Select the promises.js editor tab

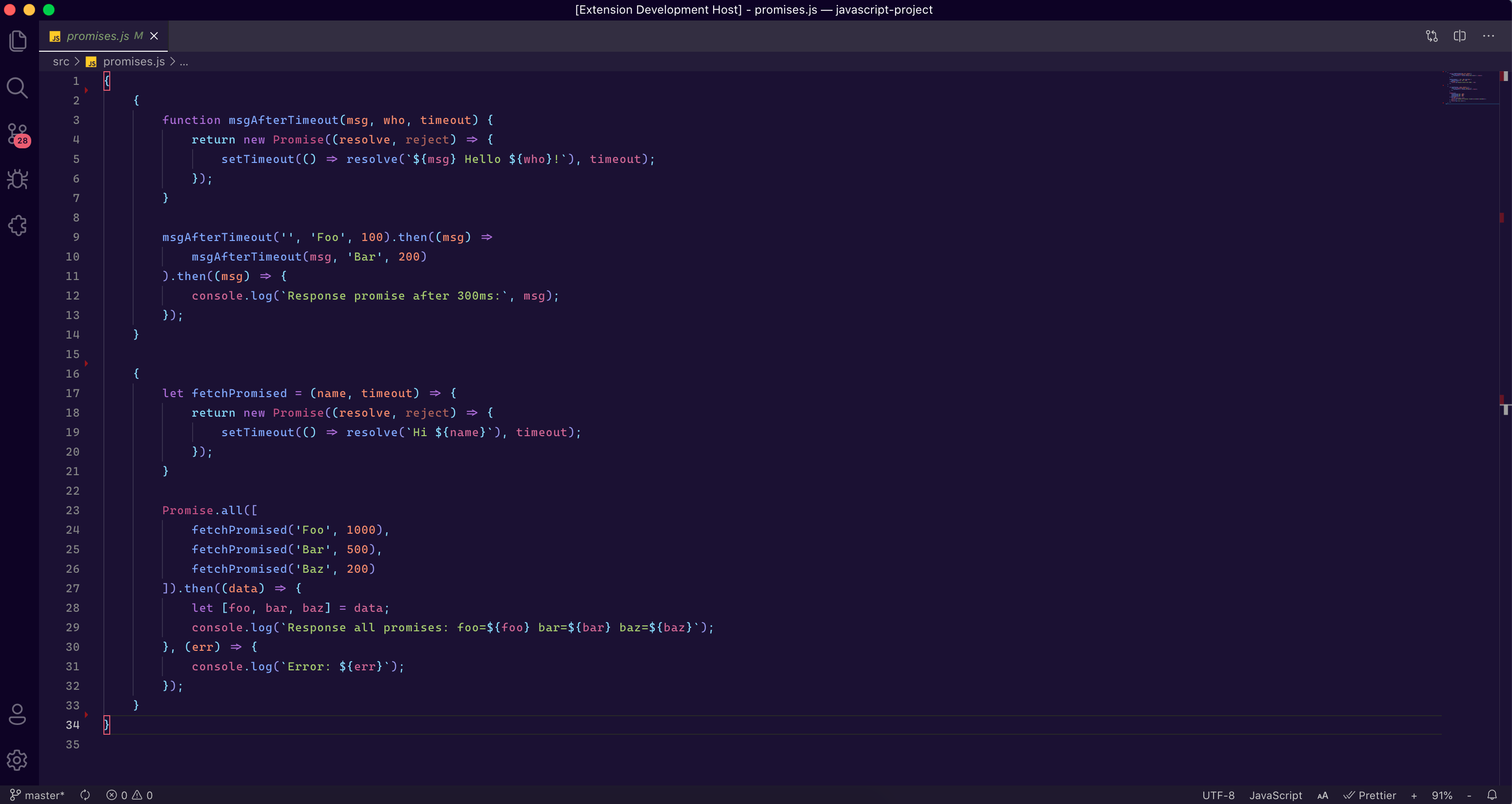pyautogui.click(x=98, y=37)
